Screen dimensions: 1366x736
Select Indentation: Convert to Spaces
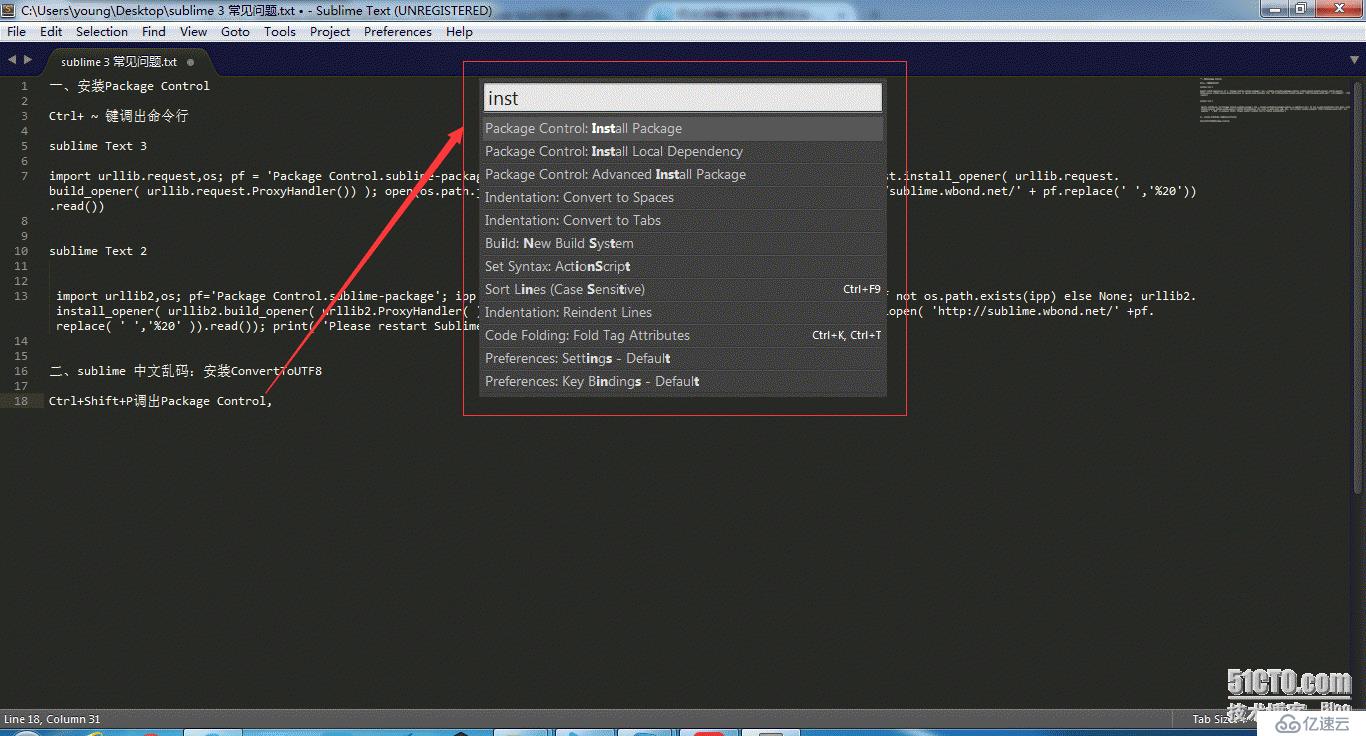pos(683,197)
